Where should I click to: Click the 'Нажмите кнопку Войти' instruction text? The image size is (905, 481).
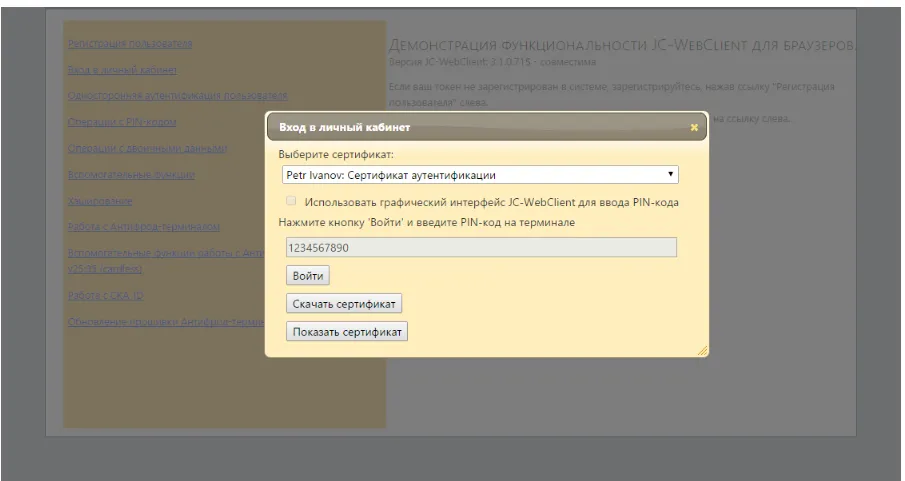[427, 222]
